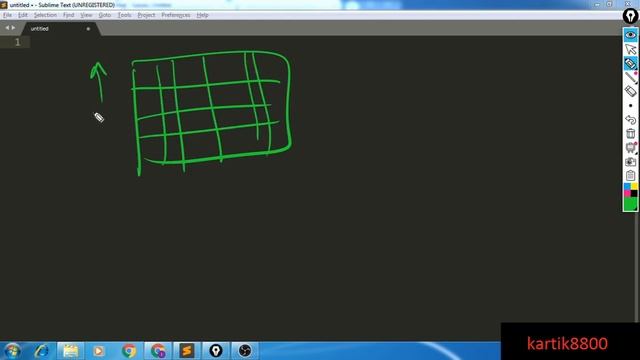
Task: Open the File menu
Action: (x=7, y=15)
